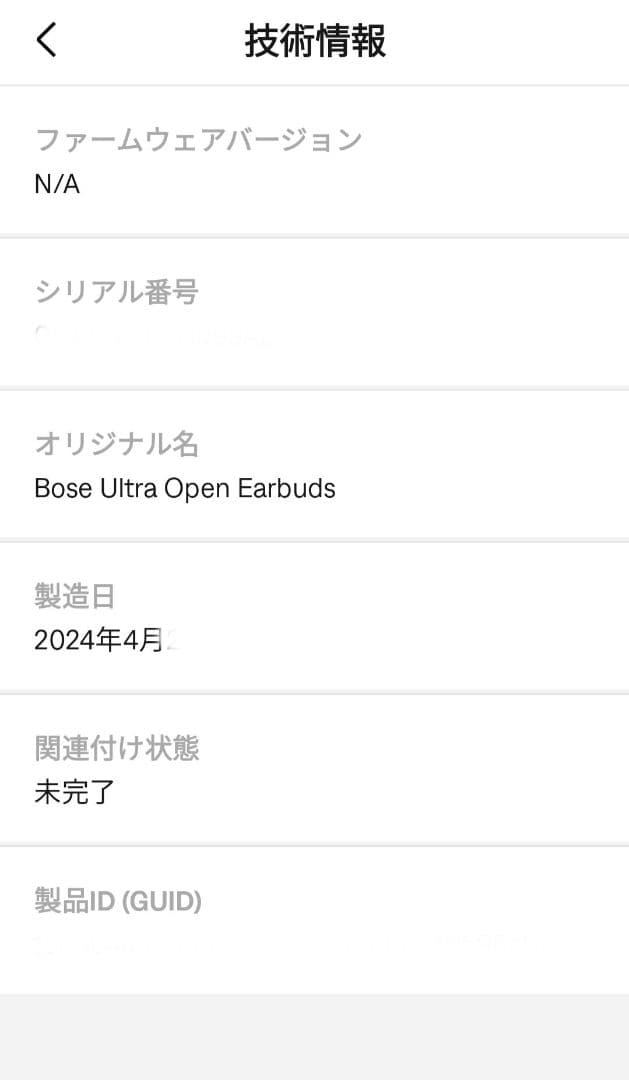Tap the ファームウェアバージョン label
Image resolution: width=629 pixels, height=1080 pixels.
197,141
